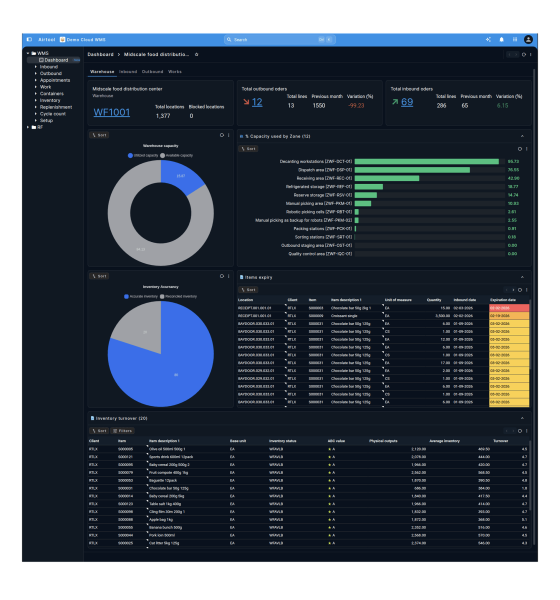Viewport: 560px width, 600px height.
Task: Open Warehouse capacity chart kebab menu
Action: (229, 135)
